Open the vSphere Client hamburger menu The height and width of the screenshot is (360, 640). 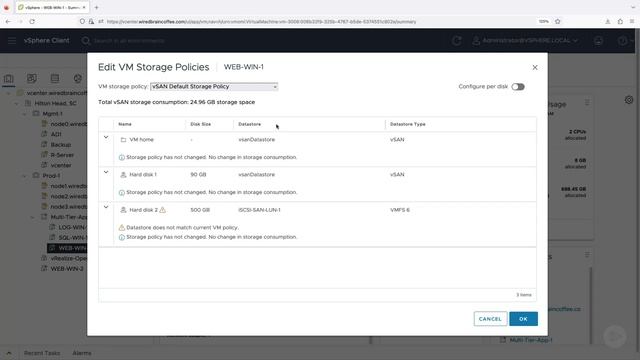click(12, 40)
